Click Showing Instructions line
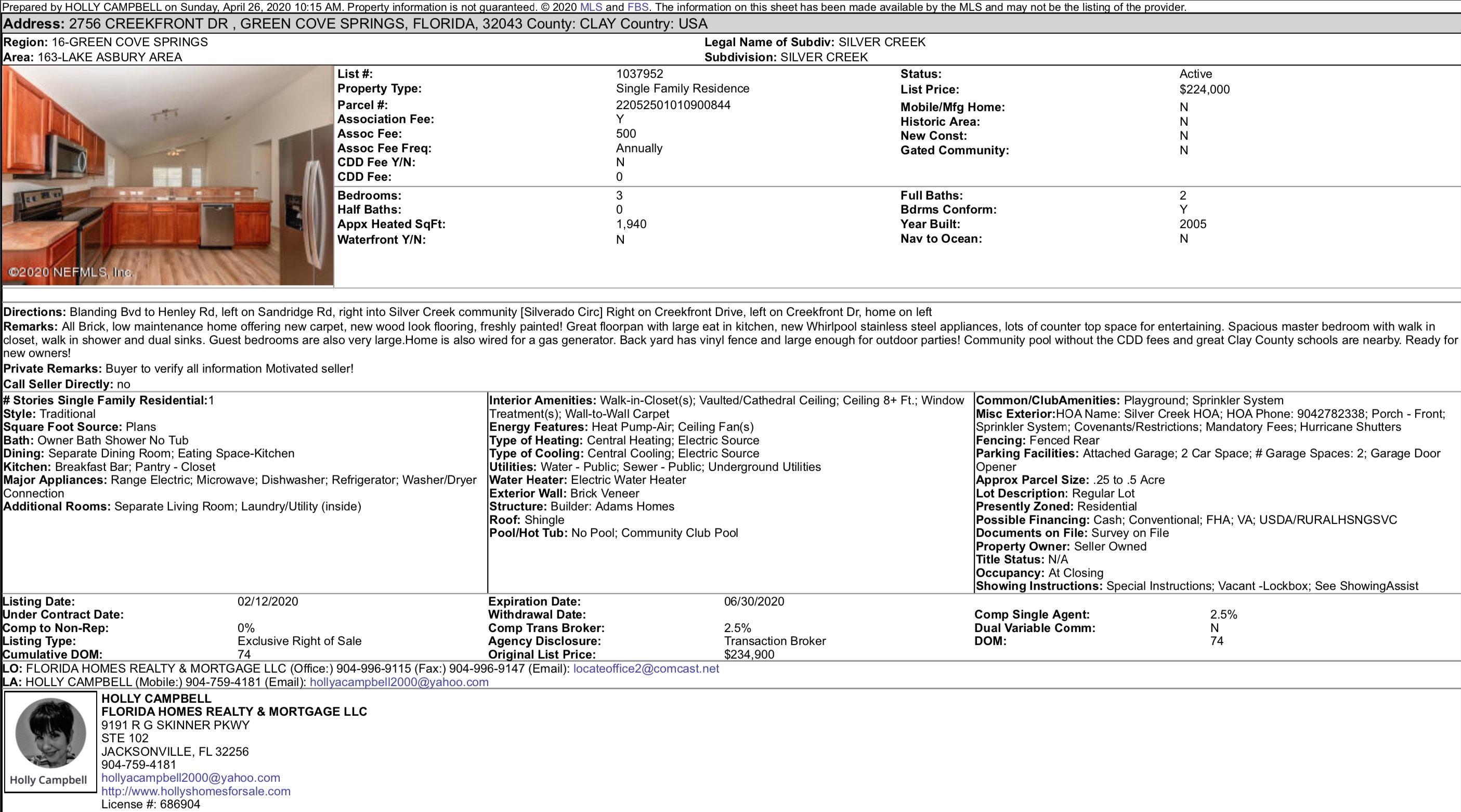This screenshot has width=1461, height=812. [1197, 586]
